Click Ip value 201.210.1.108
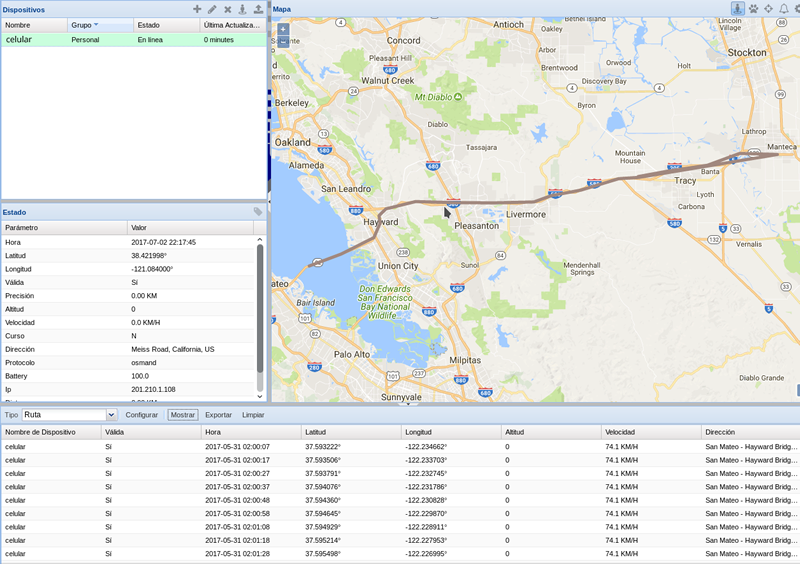 [x=153, y=389]
